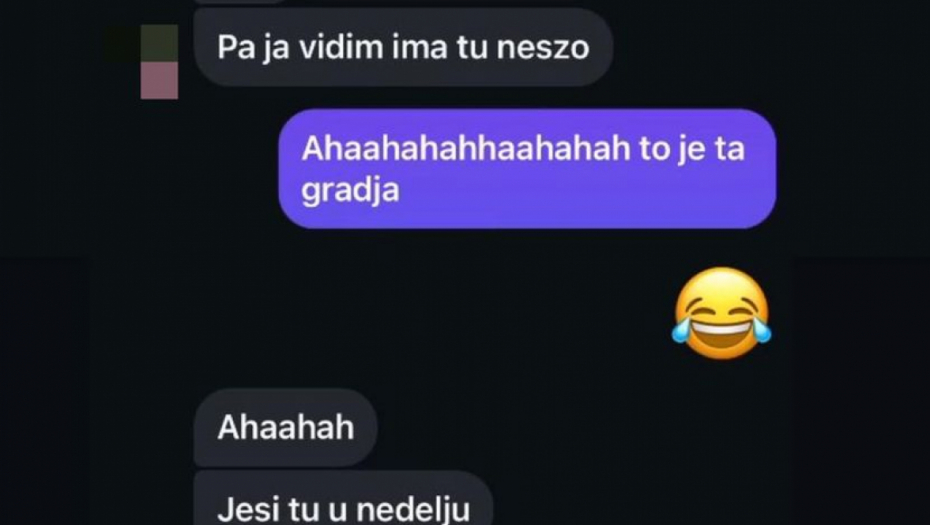Tap the 'Ahaahah' reply bubble
This screenshot has width=930, height=525.
point(285,427)
